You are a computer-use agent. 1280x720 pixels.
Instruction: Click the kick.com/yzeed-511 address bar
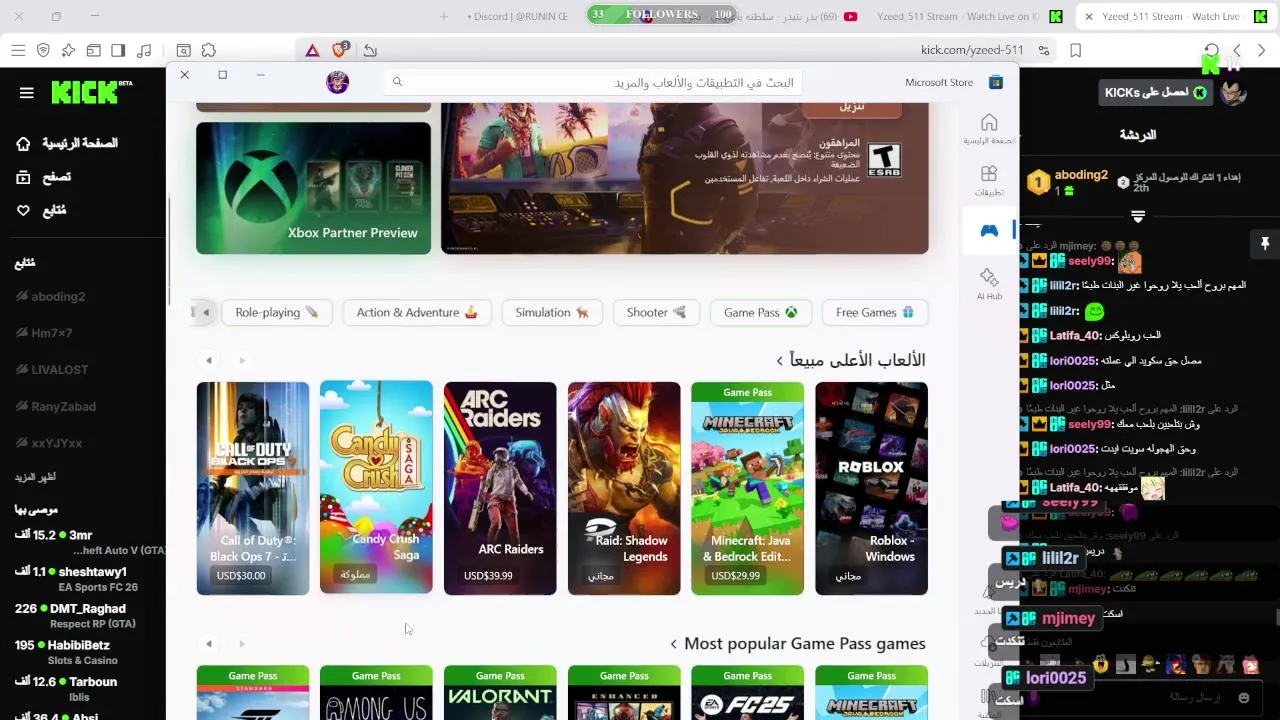pos(972,50)
